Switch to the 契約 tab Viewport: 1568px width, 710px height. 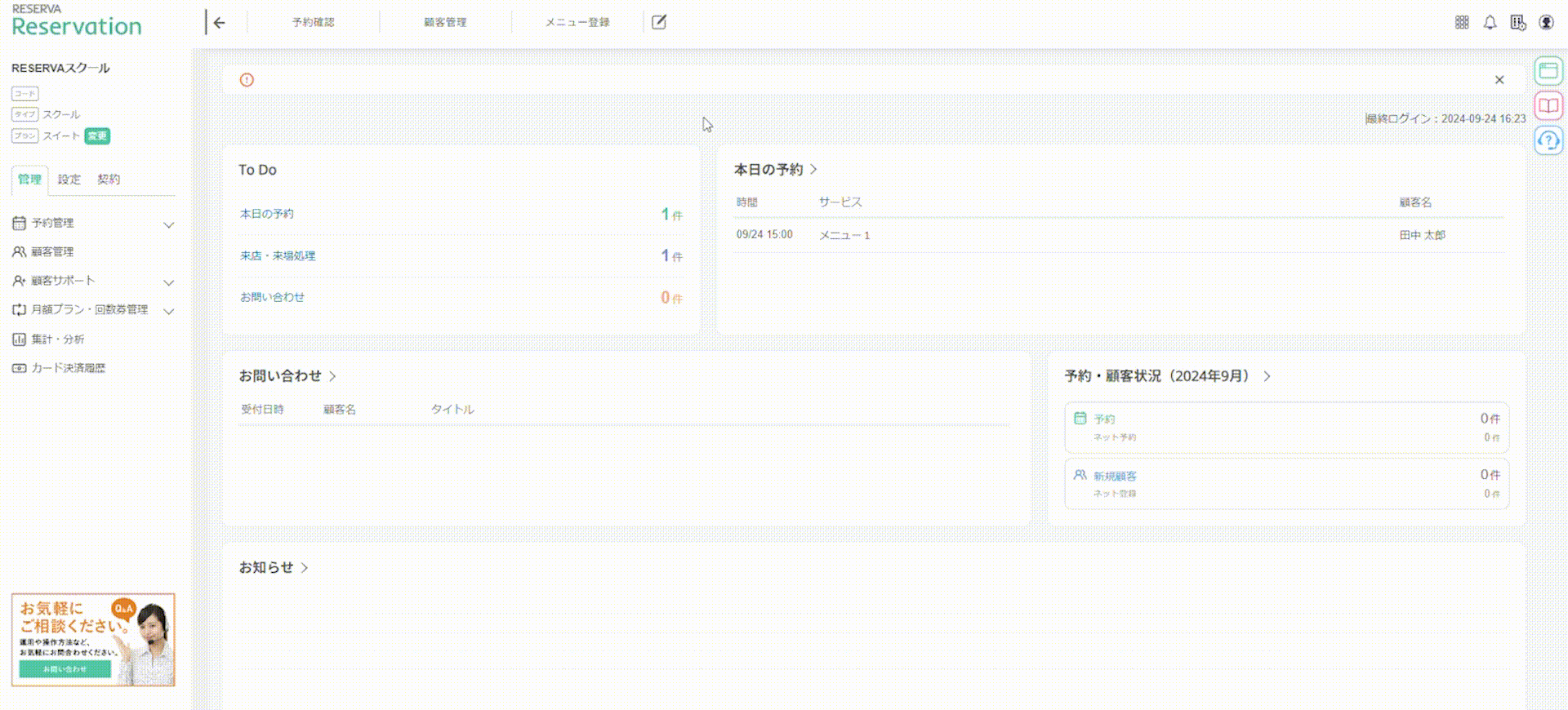[x=109, y=180]
